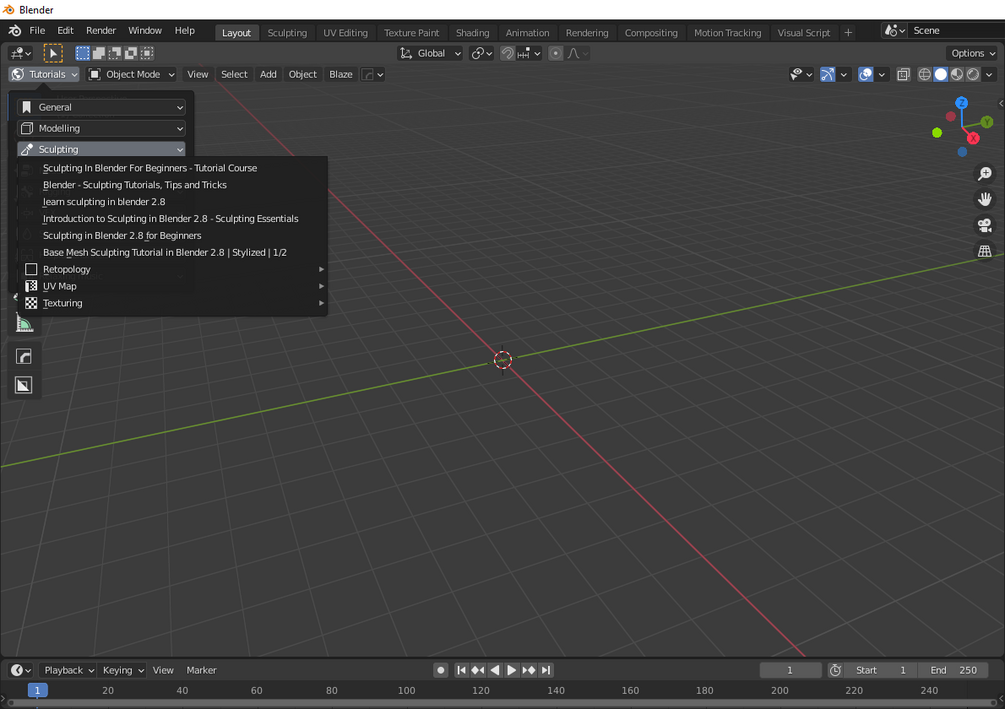Toggle snapping magnet icon
This screenshot has width=1005, height=709.
507,53
